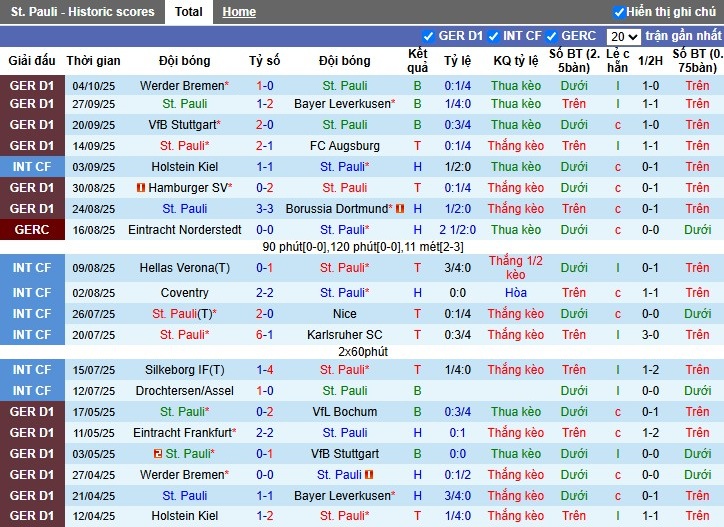The height and width of the screenshot is (527, 724).
Task: Click the red card icon next to Borussia Dortmund
Action: (x=400, y=209)
